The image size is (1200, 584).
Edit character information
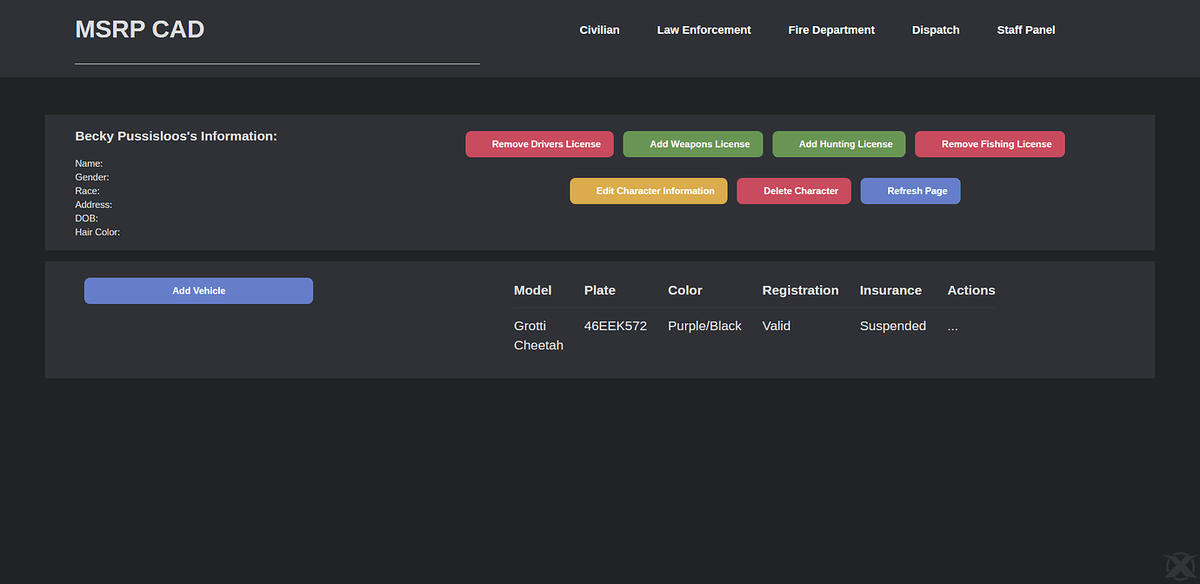(649, 191)
